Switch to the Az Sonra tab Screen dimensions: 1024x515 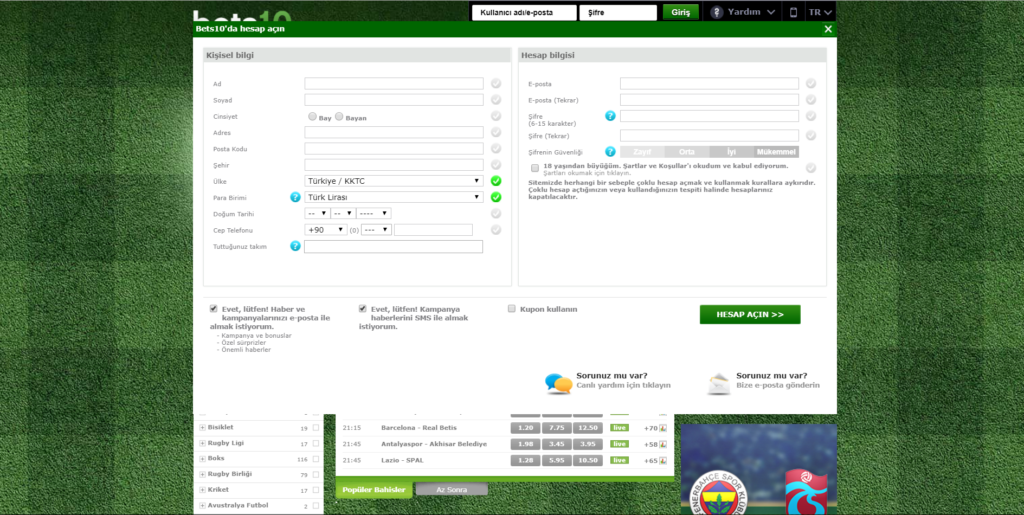(x=451, y=489)
